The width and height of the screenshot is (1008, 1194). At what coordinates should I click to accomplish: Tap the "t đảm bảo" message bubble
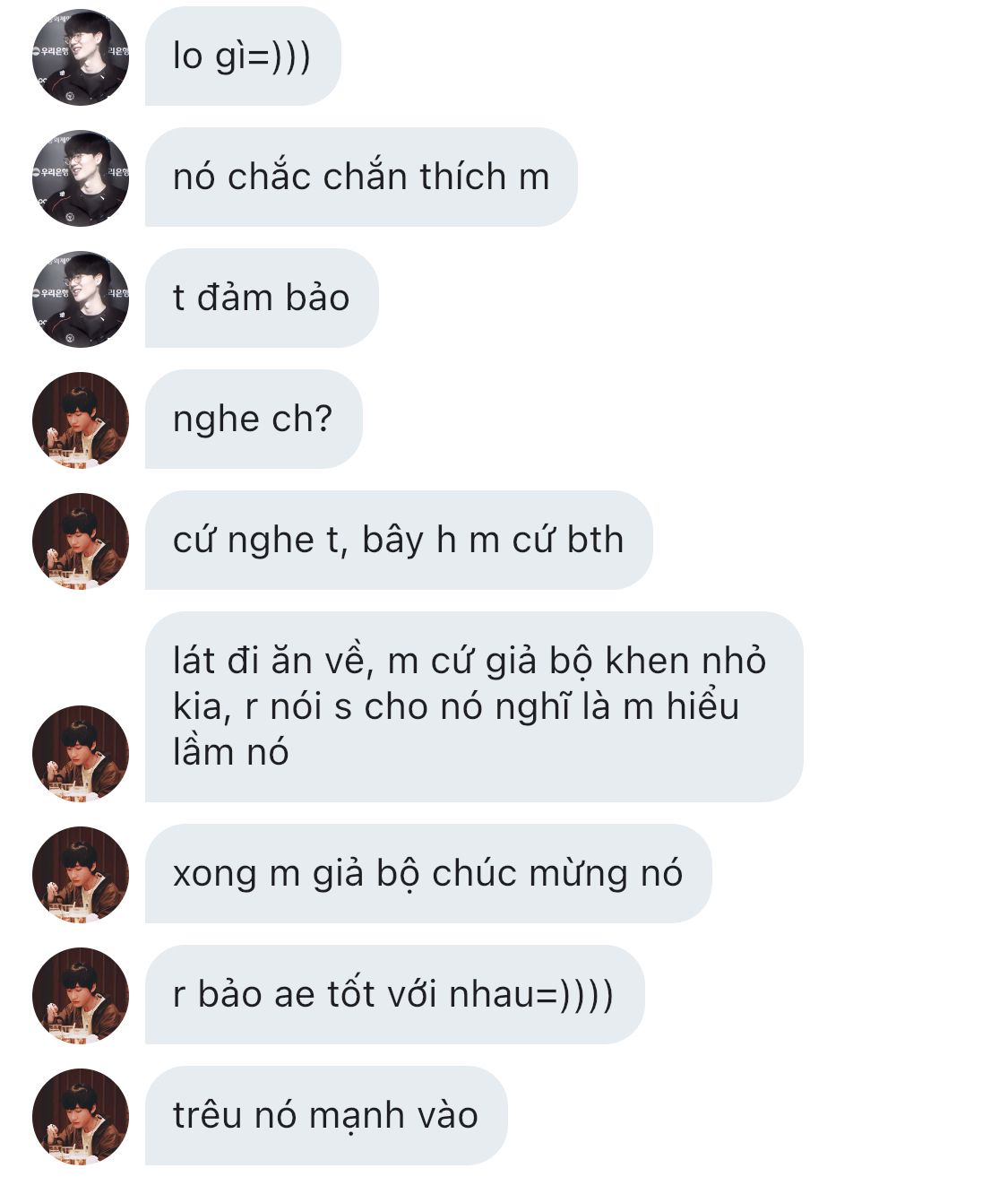pos(262,298)
